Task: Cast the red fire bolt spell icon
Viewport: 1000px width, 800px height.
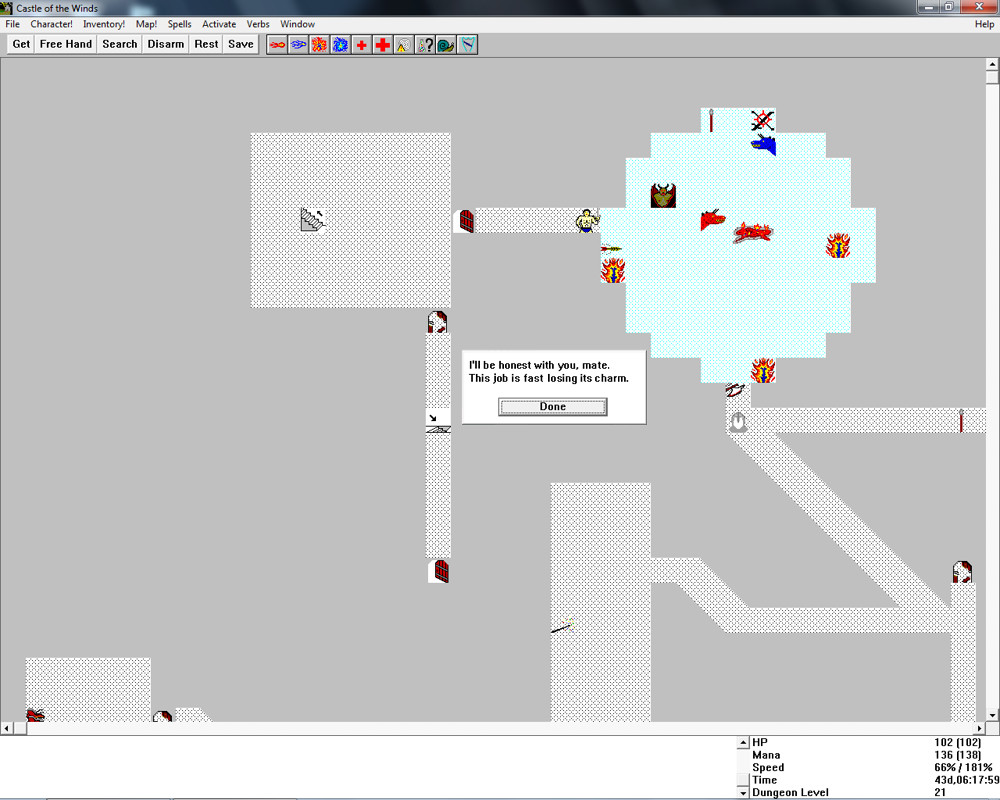Action: tap(277, 45)
